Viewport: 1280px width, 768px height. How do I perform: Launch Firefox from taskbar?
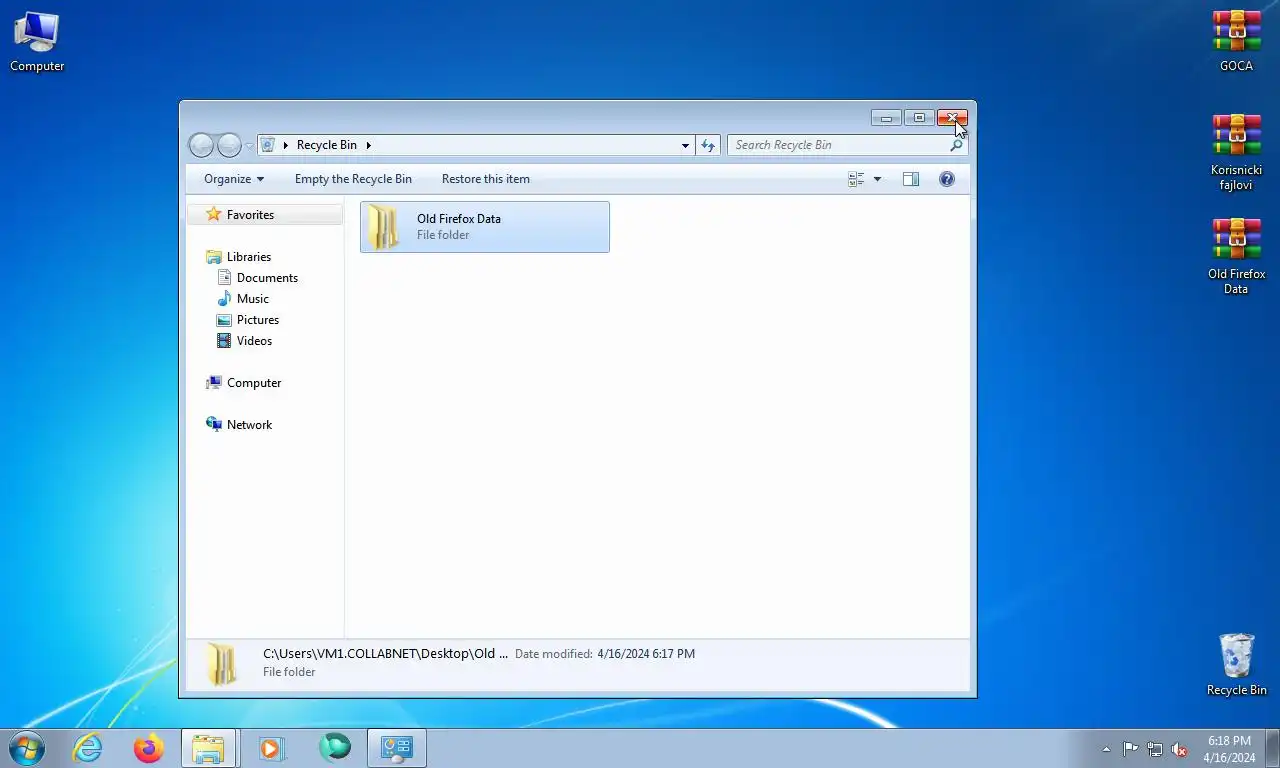(x=149, y=748)
